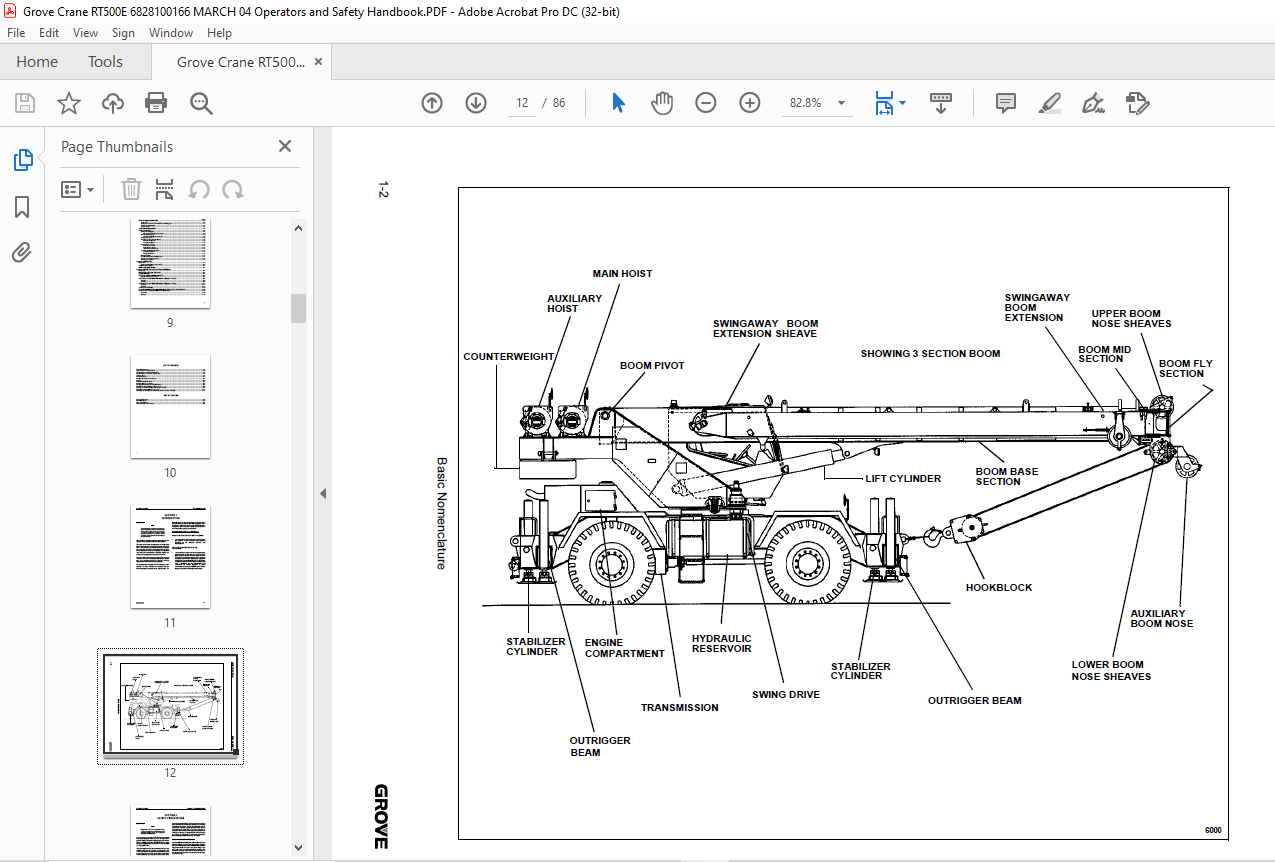Open the Window menu
Viewport: 1275px width, 862px height.
pyautogui.click(x=171, y=33)
